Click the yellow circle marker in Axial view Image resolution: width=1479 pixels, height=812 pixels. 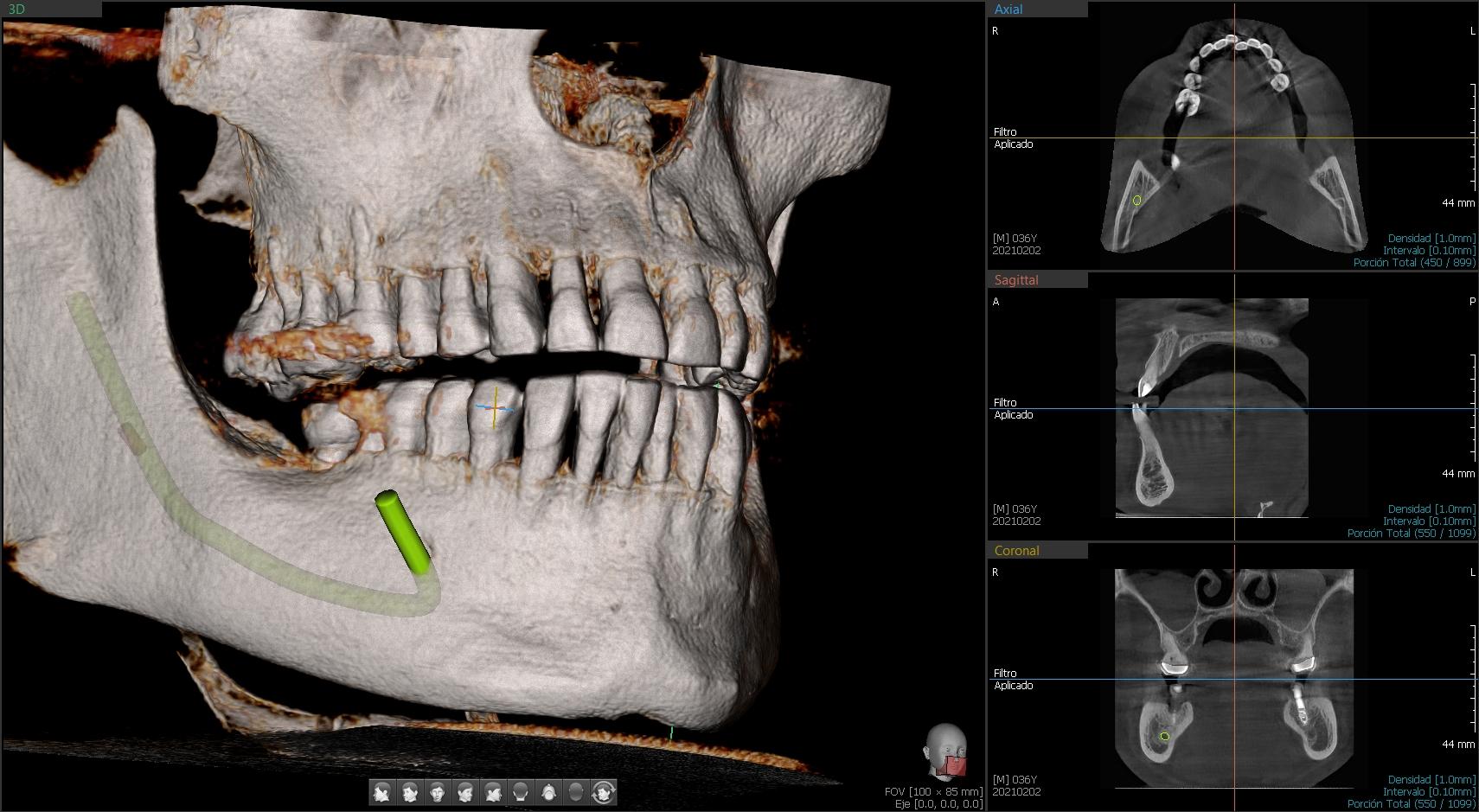pyautogui.click(x=1136, y=201)
